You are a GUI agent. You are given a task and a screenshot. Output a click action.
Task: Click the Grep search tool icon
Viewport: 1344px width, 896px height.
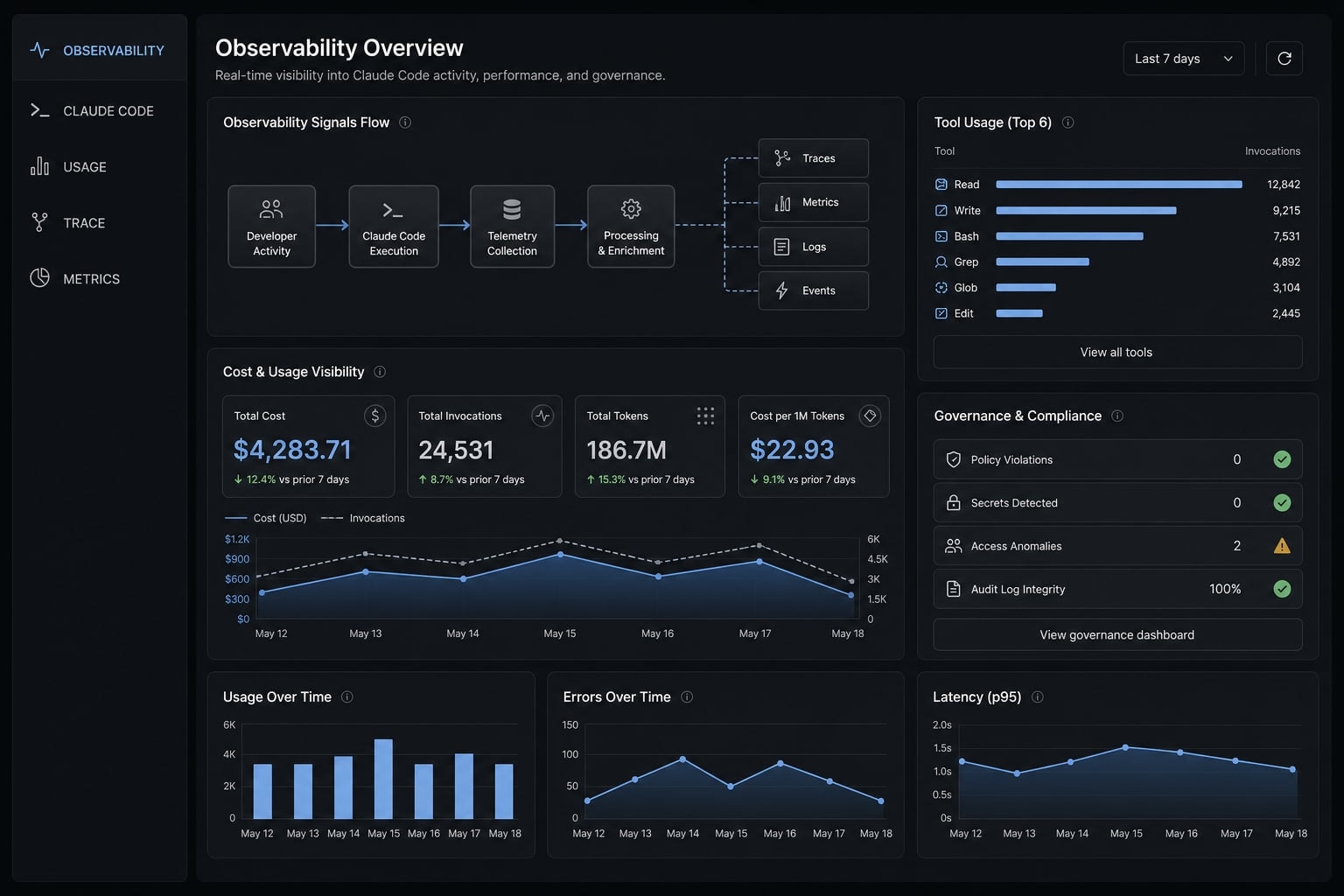[941, 262]
